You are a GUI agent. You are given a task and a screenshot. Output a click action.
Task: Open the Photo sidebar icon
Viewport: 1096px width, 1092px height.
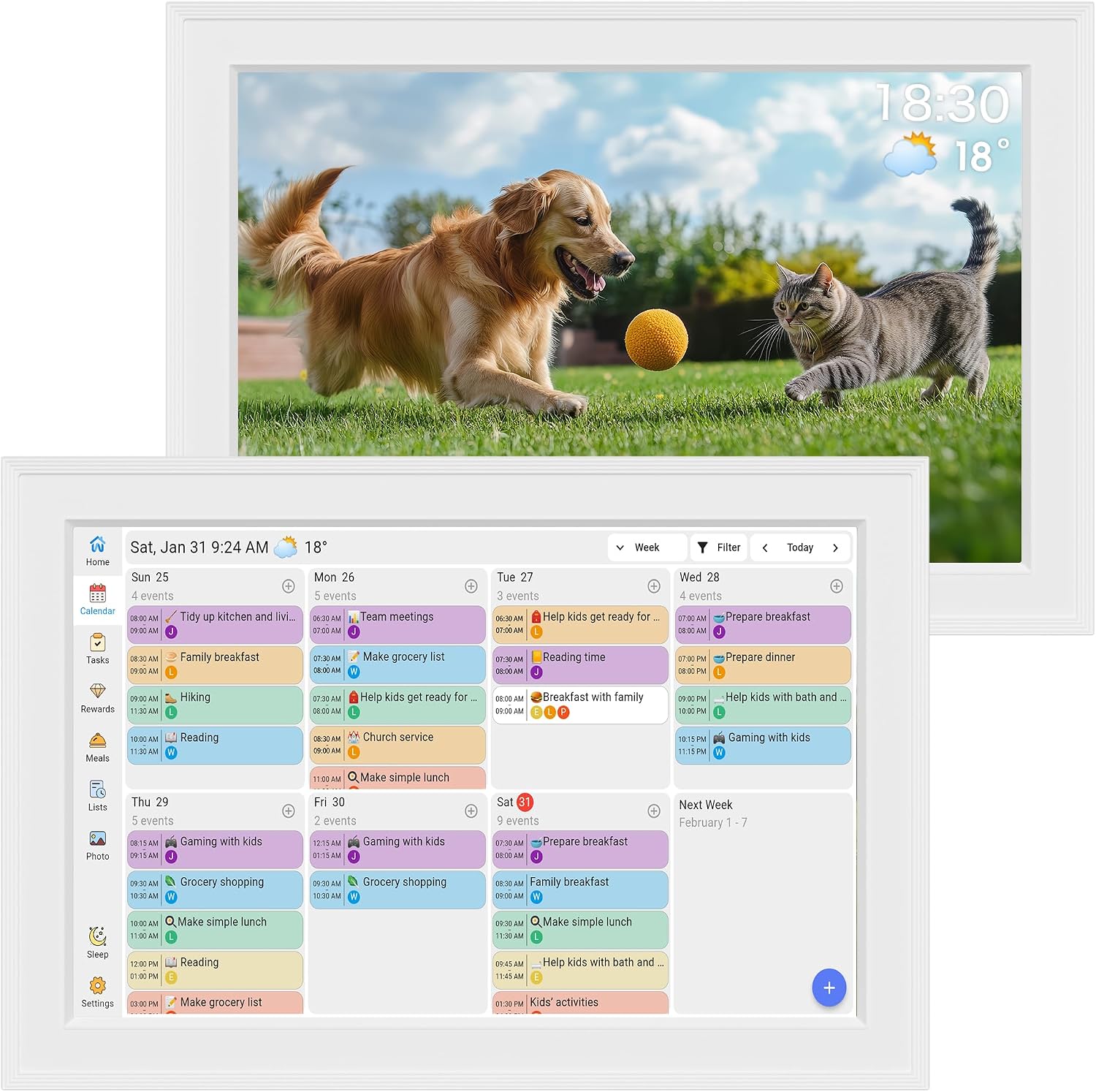(x=97, y=844)
